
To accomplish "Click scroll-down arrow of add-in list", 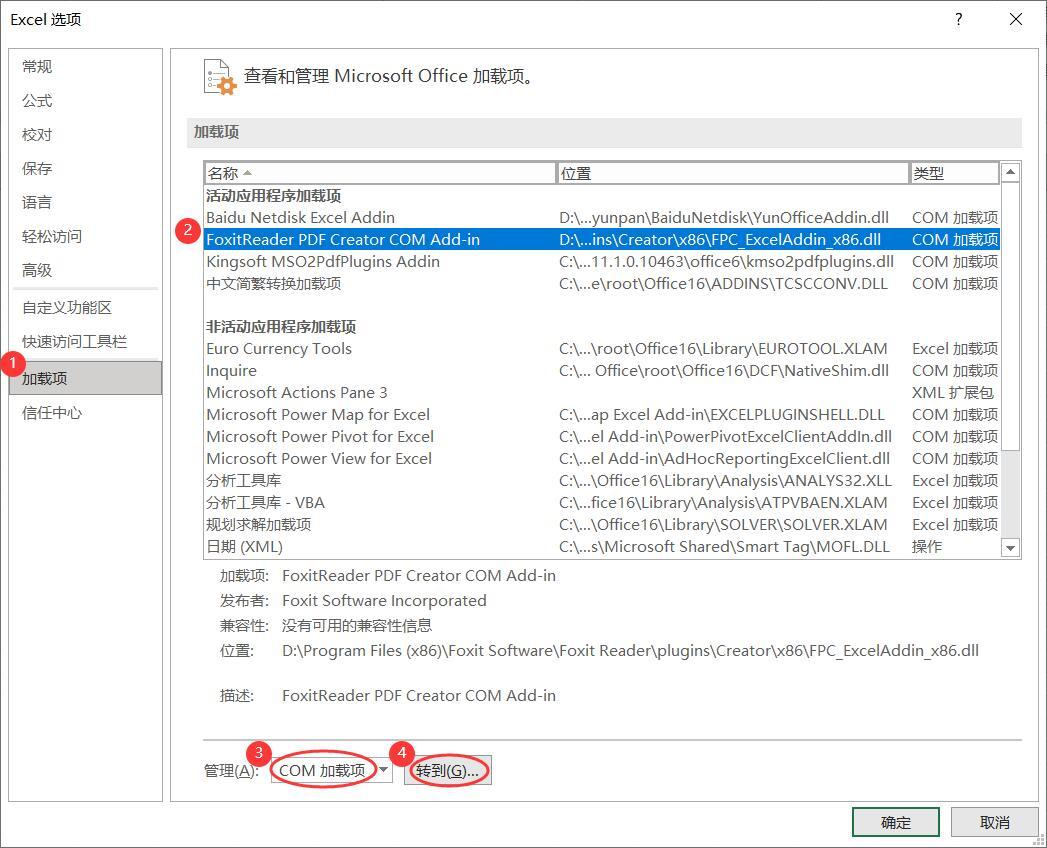I will point(1010,548).
